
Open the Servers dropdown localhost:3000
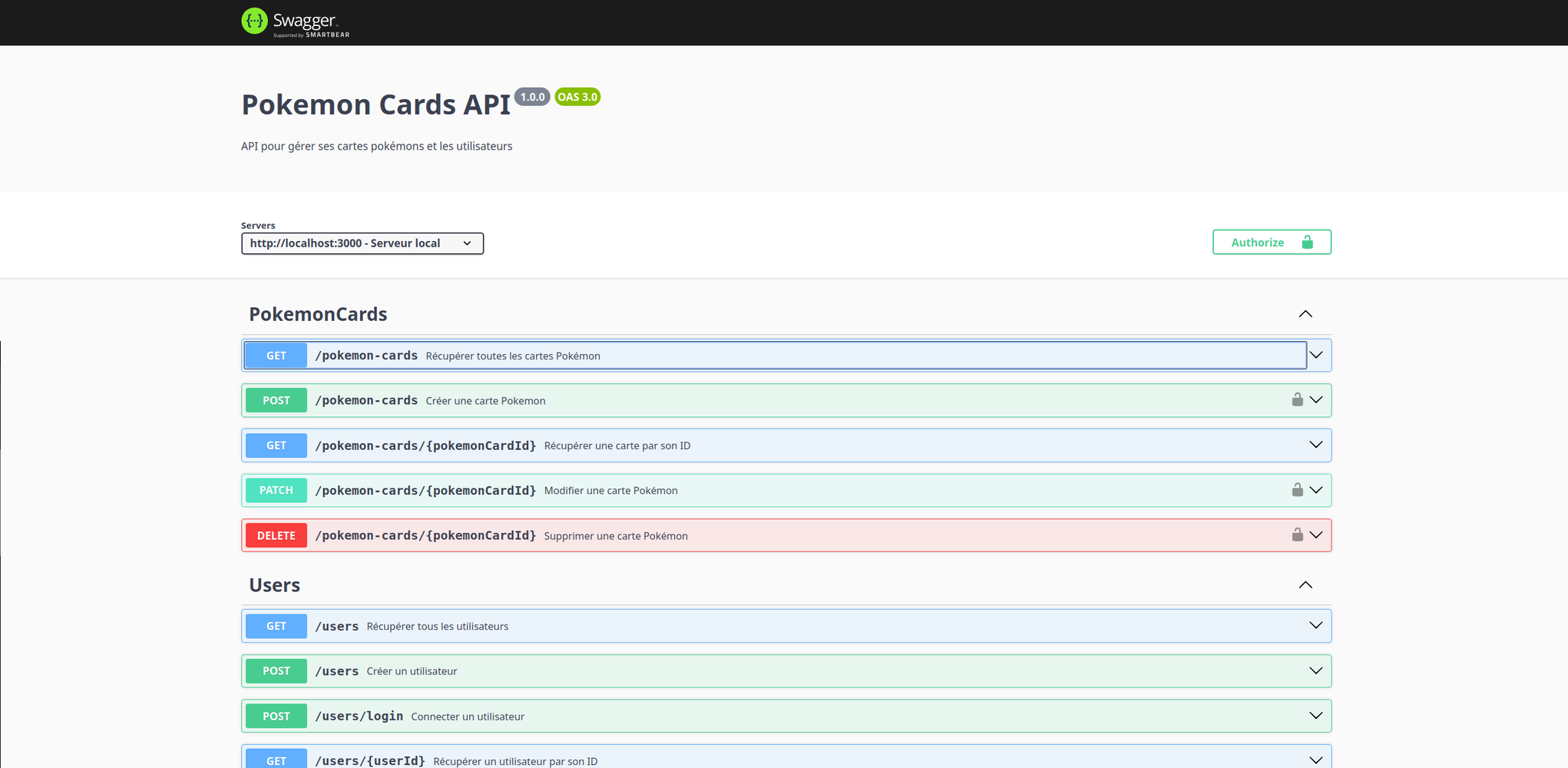point(362,243)
